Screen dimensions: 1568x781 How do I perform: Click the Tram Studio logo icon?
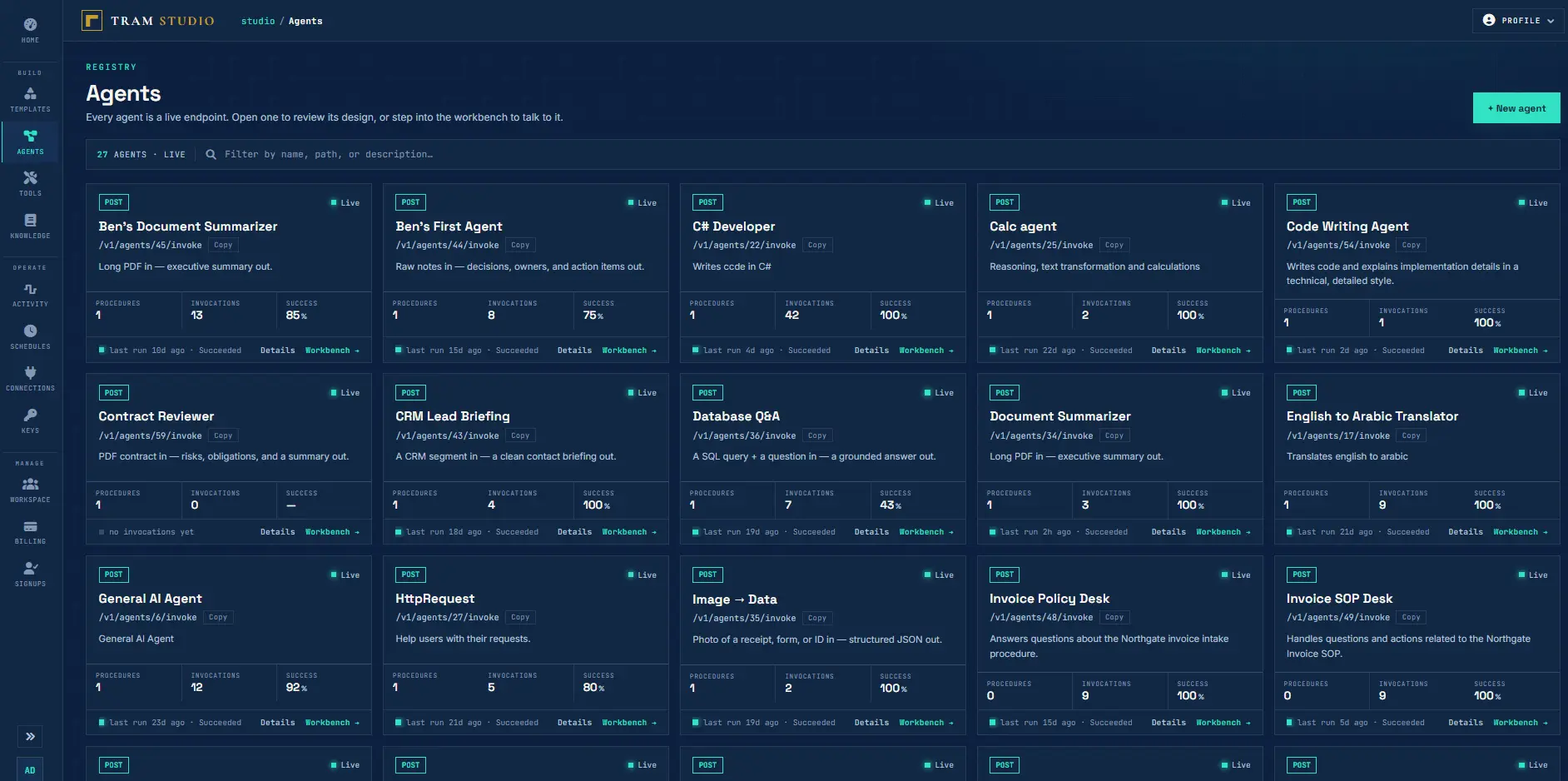(92, 20)
